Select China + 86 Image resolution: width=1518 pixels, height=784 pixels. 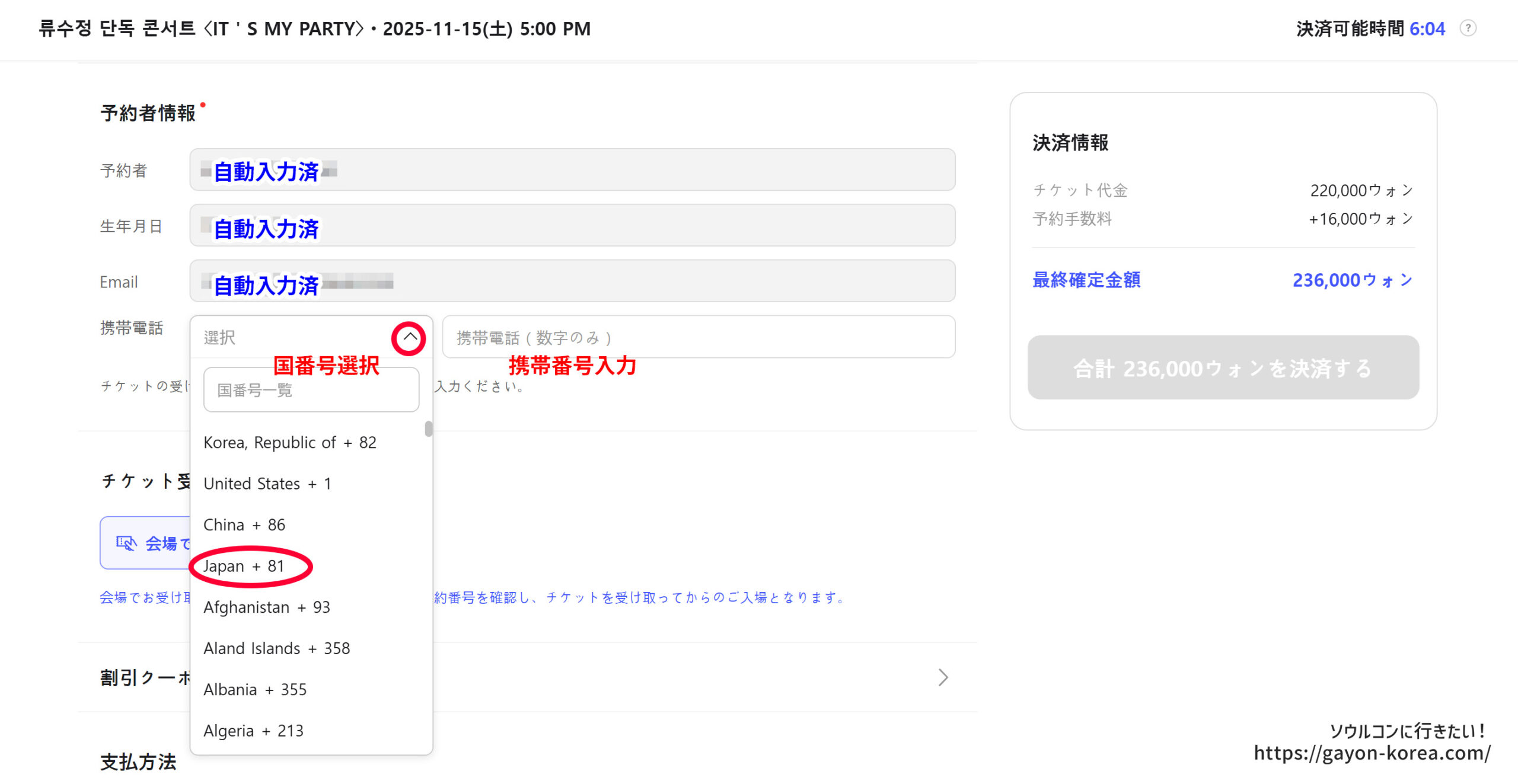tap(244, 524)
